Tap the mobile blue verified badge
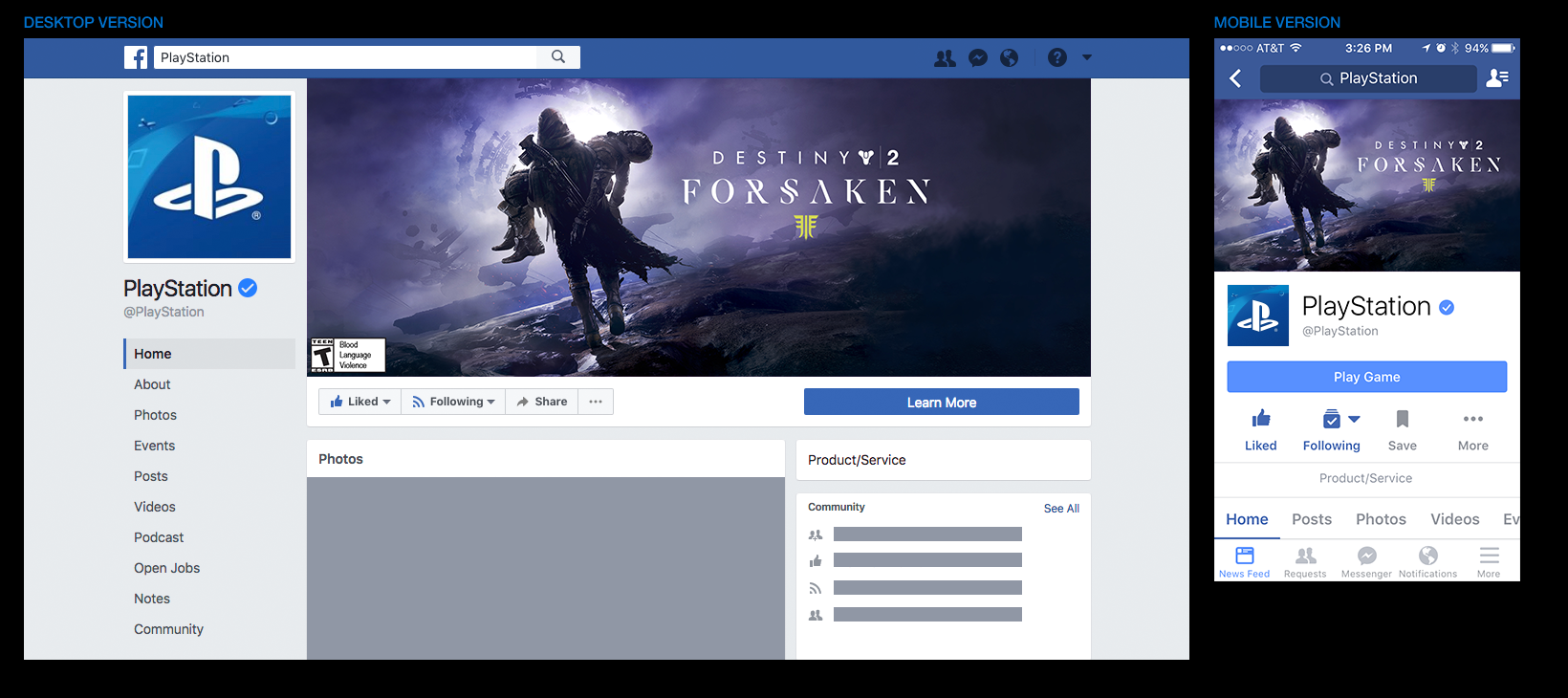 click(1447, 307)
